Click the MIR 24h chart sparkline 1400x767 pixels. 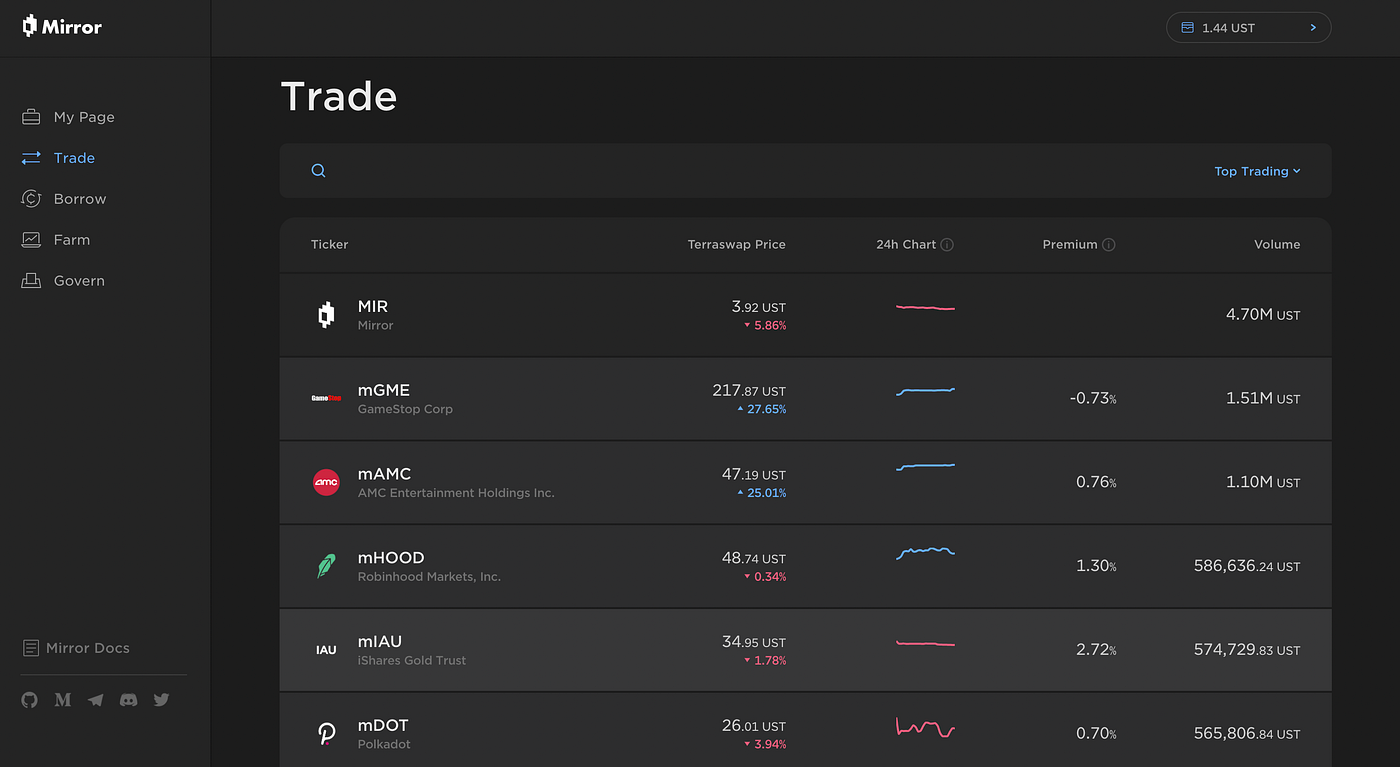pyautogui.click(x=925, y=308)
